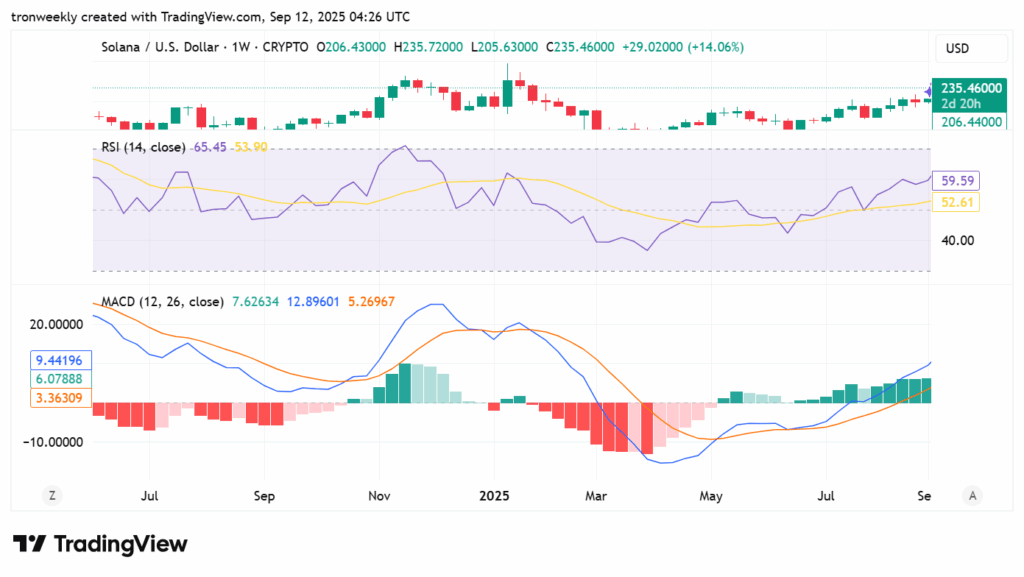Click the MACD legend value 5.26967
The height and width of the screenshot is (577, 1024).
coord(371,302)
